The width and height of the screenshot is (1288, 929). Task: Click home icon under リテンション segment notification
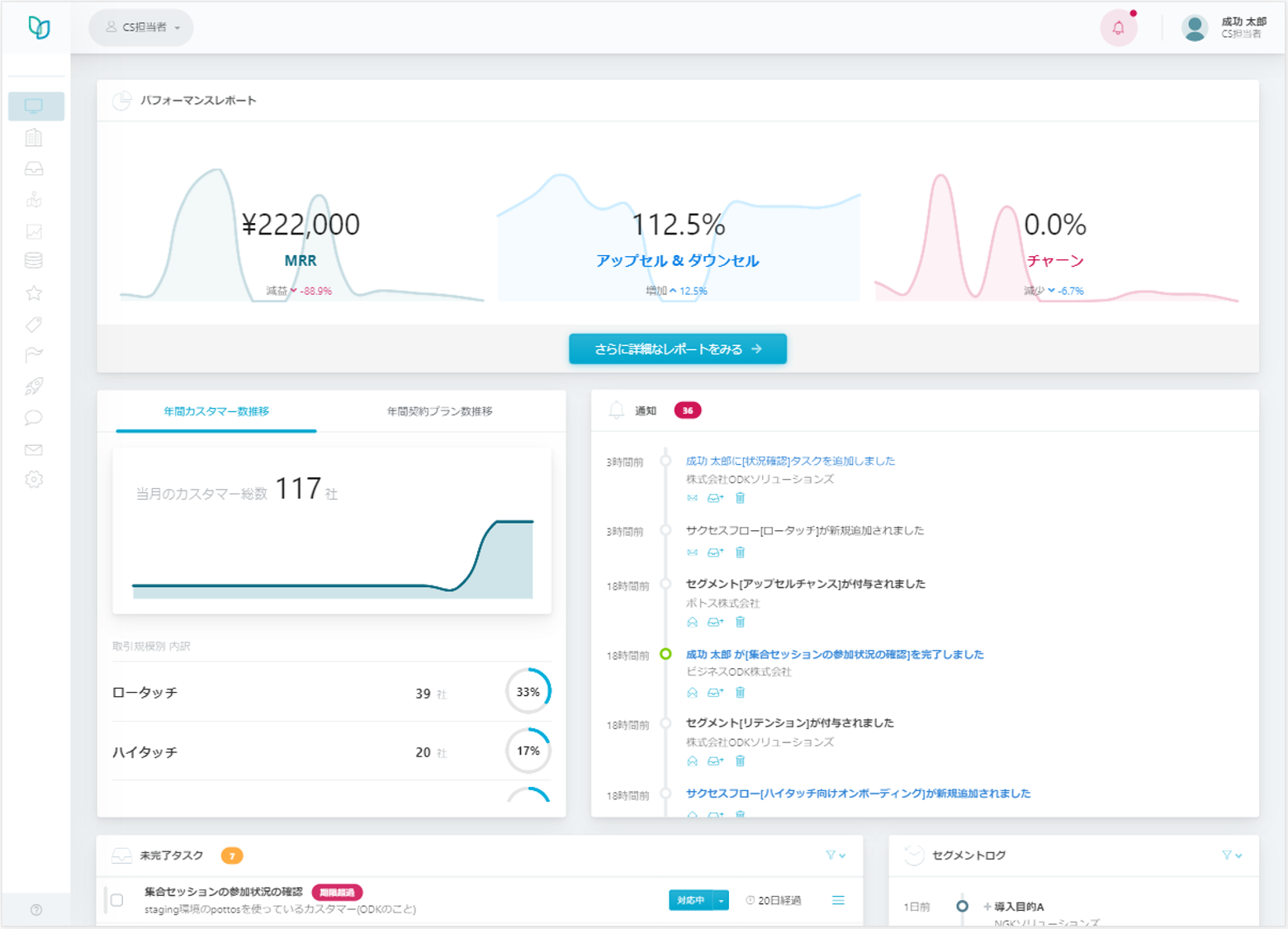[x=692, y=761]
